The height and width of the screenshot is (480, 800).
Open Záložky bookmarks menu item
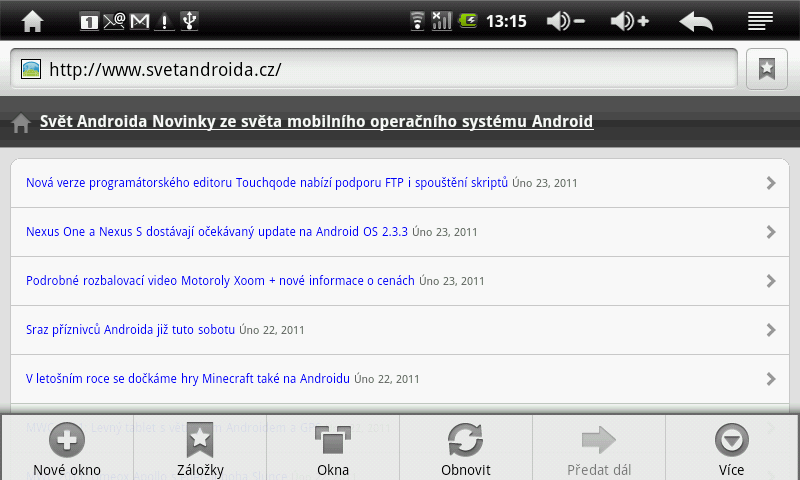coord(200,448)
